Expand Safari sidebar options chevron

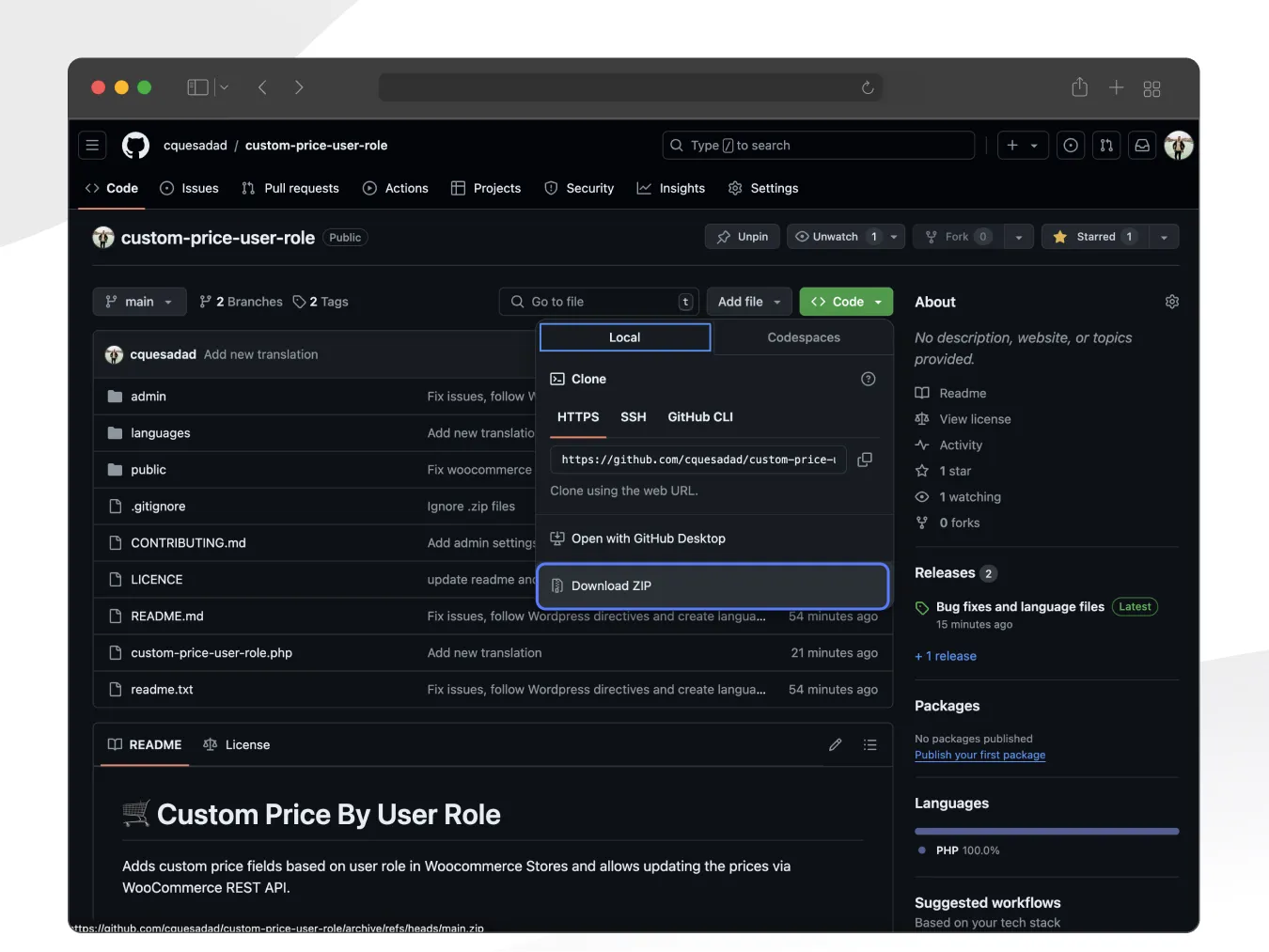click(x=224, y=87)
